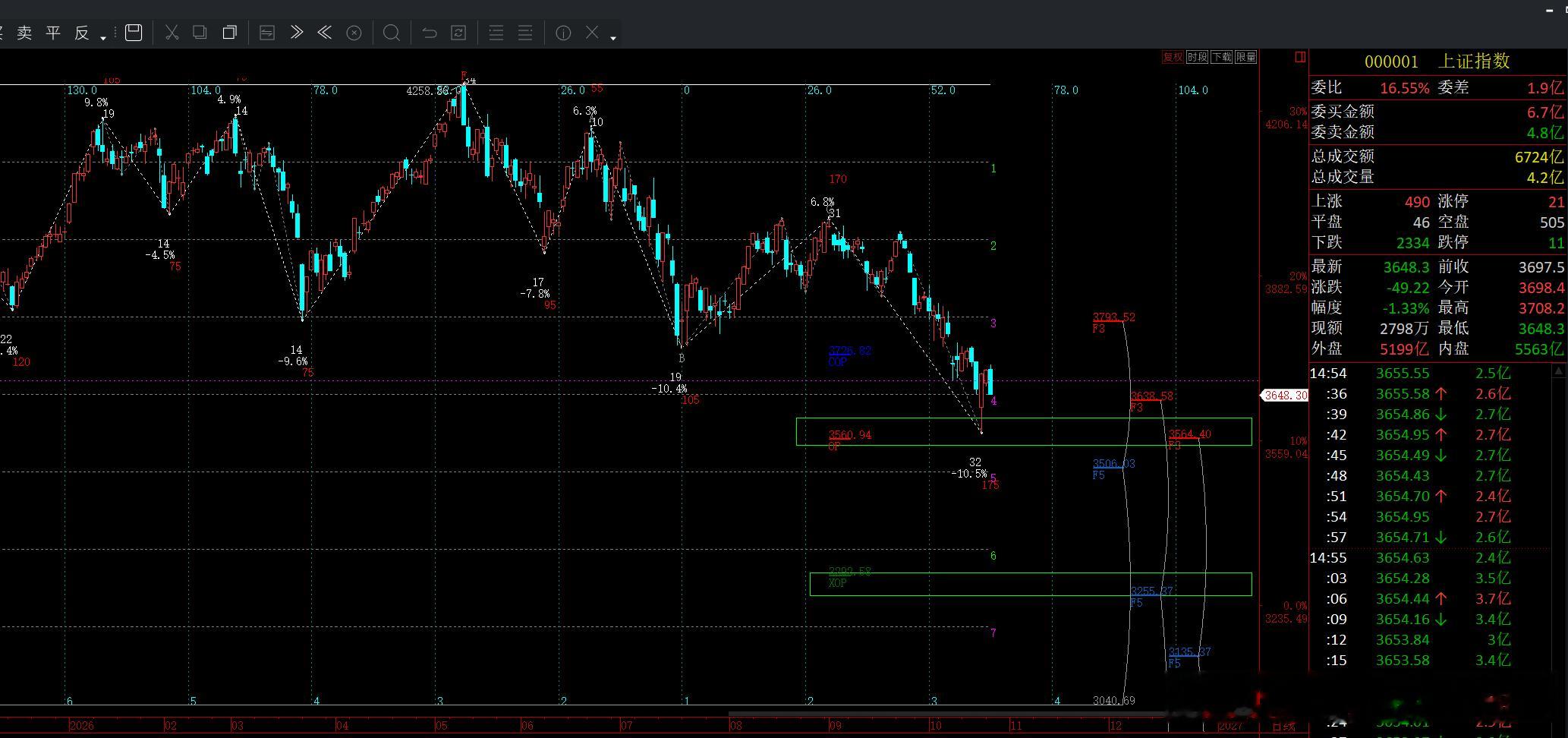The width and height of the screenshot is (1568, 738).
Task: Click the 3726.82 COP target label
Action: click(850, 351)
